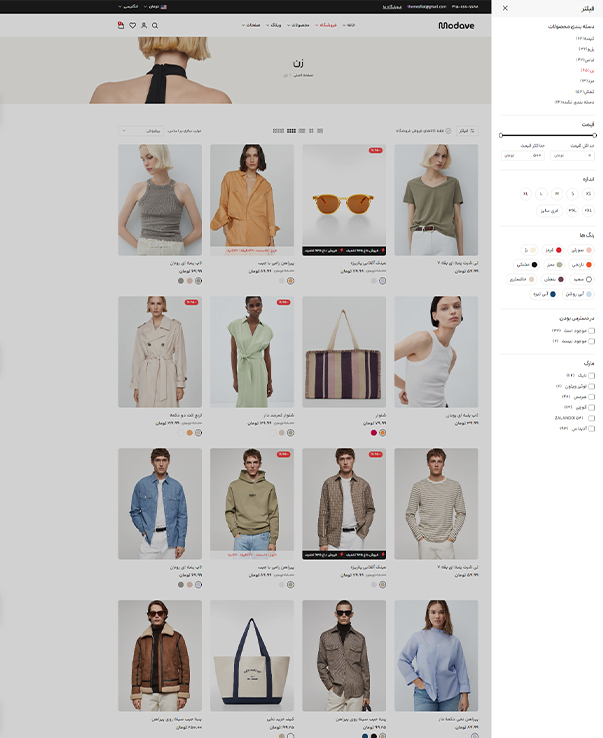Pick the red color filter chip
The height and width of the screenshot is (738, 603).
point(553,250)
